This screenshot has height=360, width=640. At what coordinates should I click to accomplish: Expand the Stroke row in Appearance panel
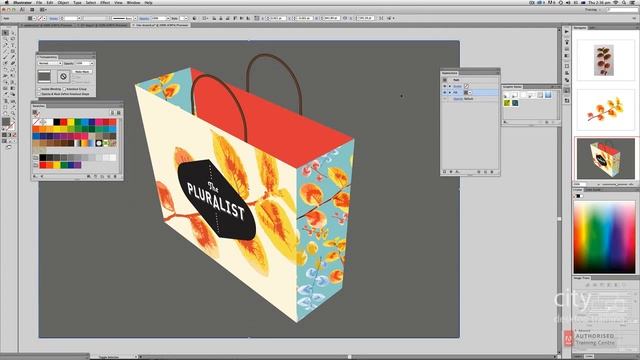click(x=450, y=86)
